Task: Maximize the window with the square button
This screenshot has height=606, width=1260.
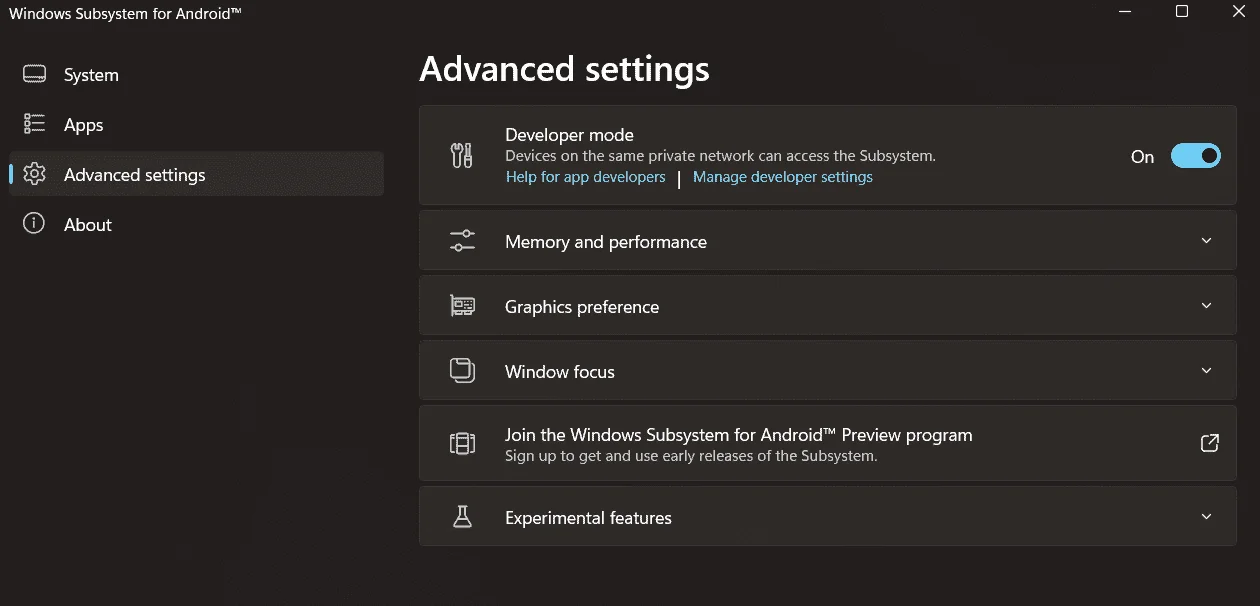Action: click(x=1182, y=12)
